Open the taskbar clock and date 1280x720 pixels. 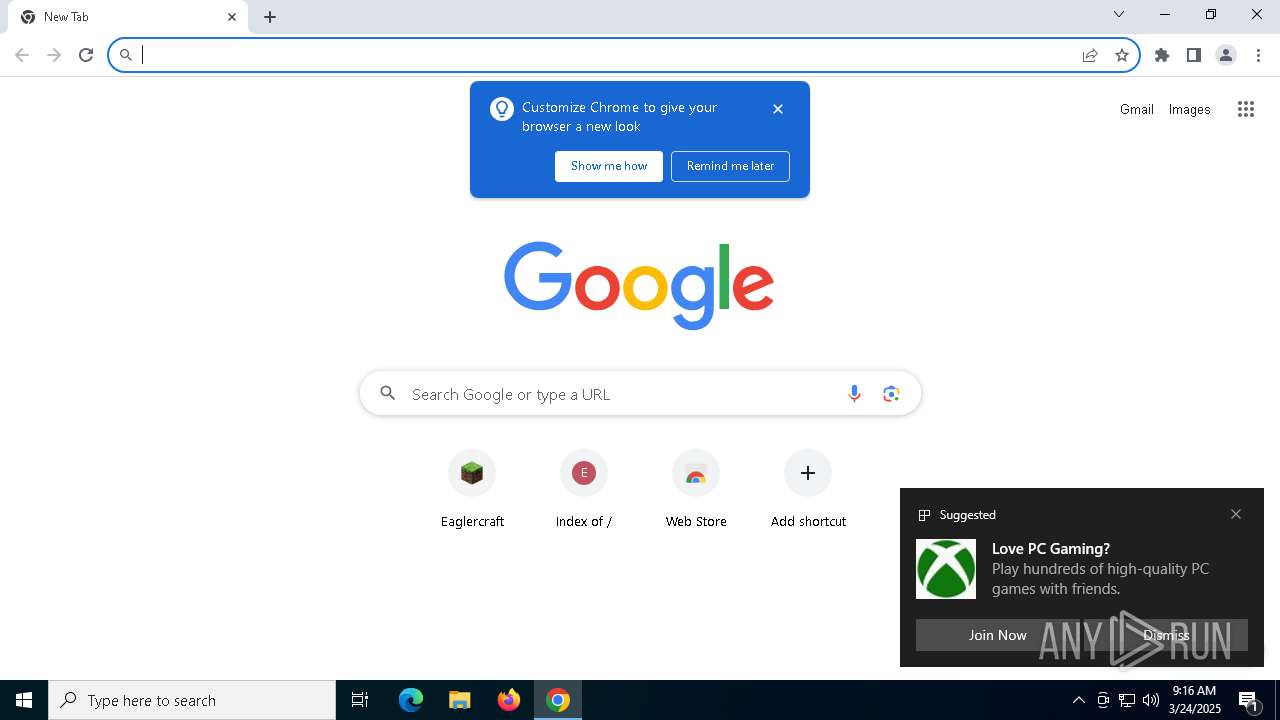1195,700
